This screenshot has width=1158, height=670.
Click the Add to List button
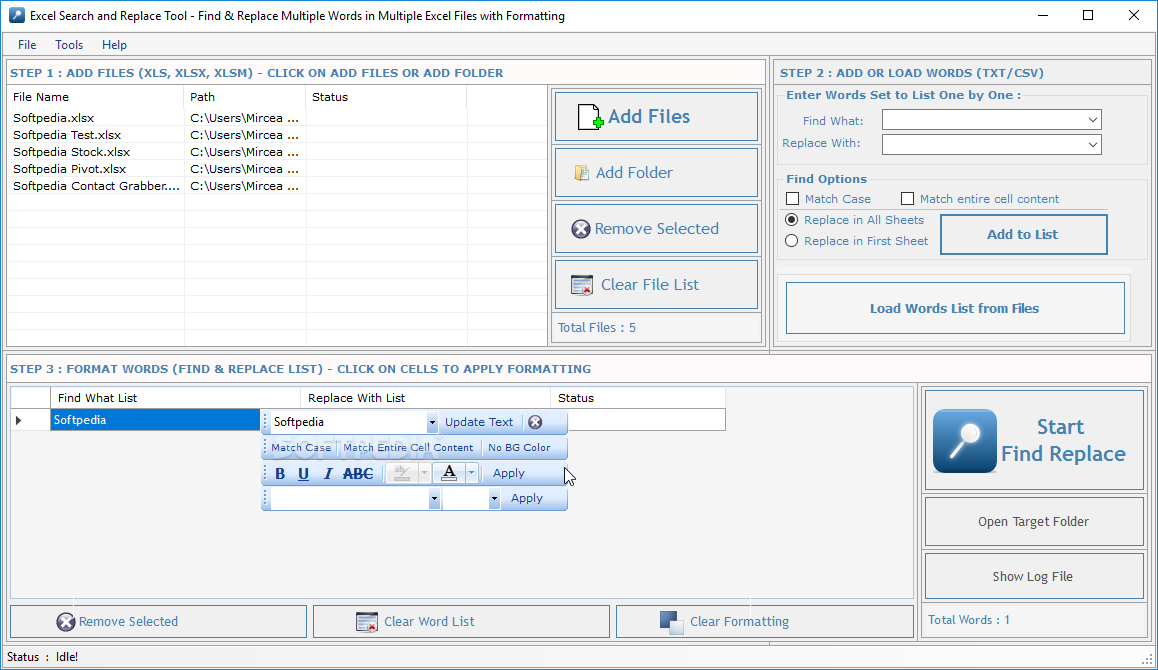click(1023, 235)
